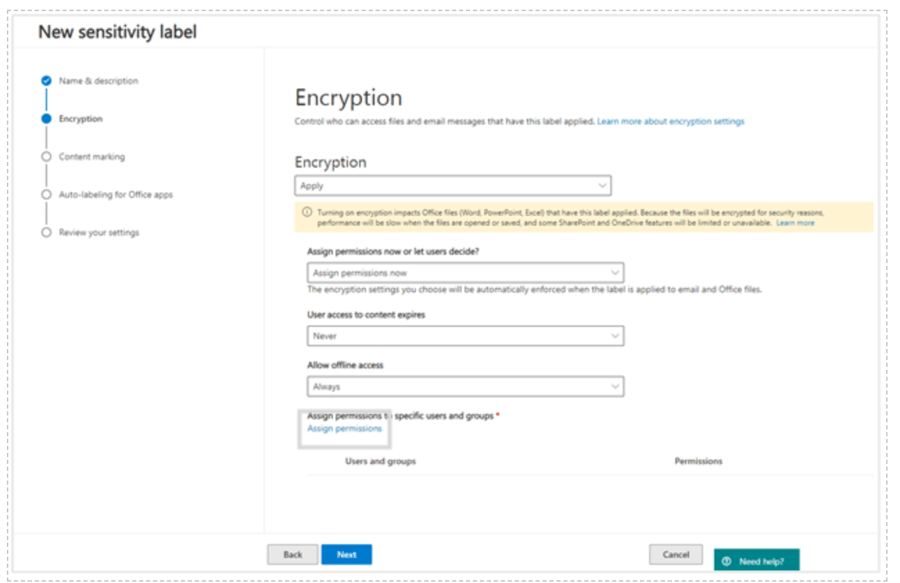The width and height of the screenshot is (900, 583).
Task: Click the filled Encryption step indicator circle
Action: pyautogui.click(x=47, y=118)
